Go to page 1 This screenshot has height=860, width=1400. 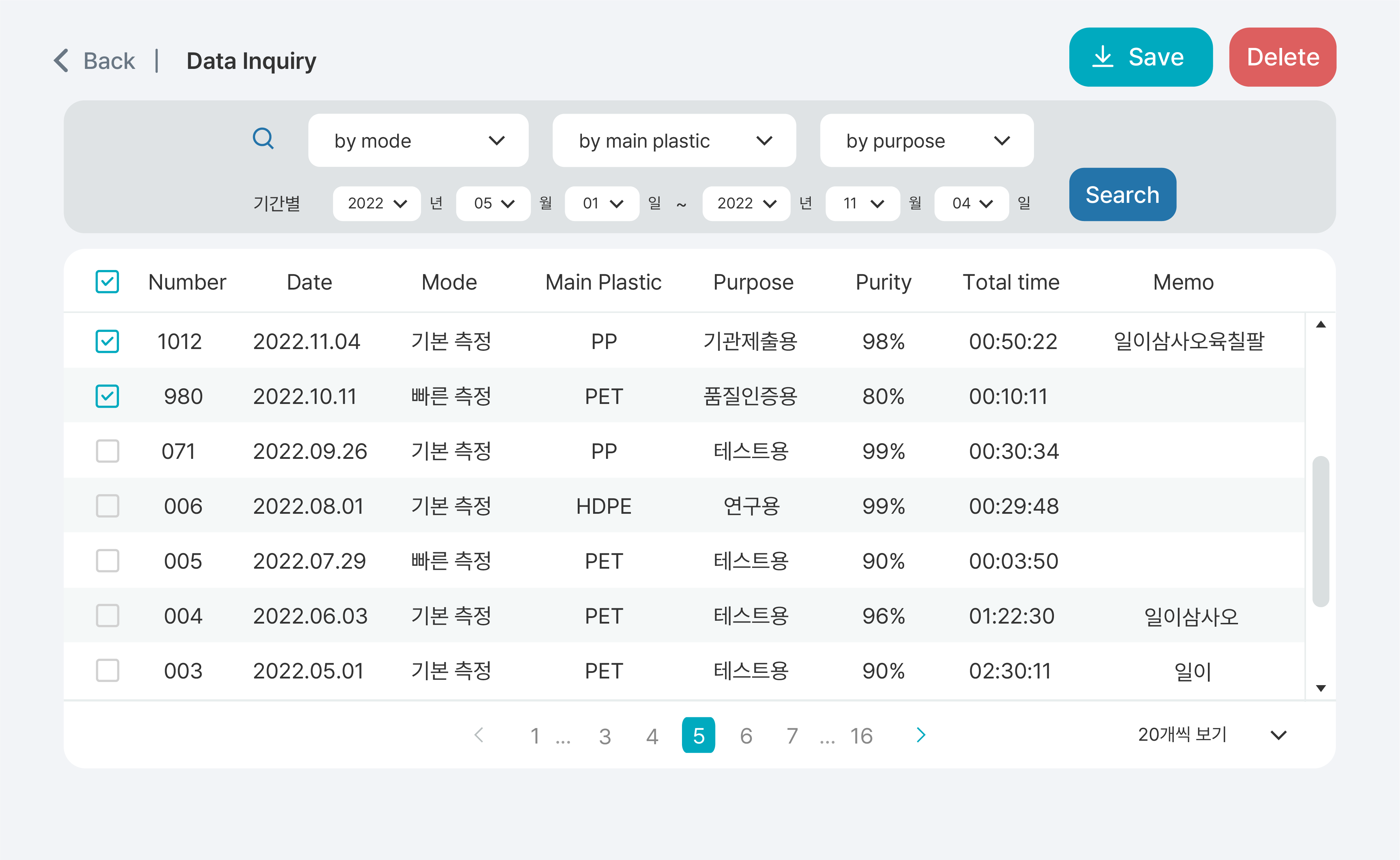(535, 736)
